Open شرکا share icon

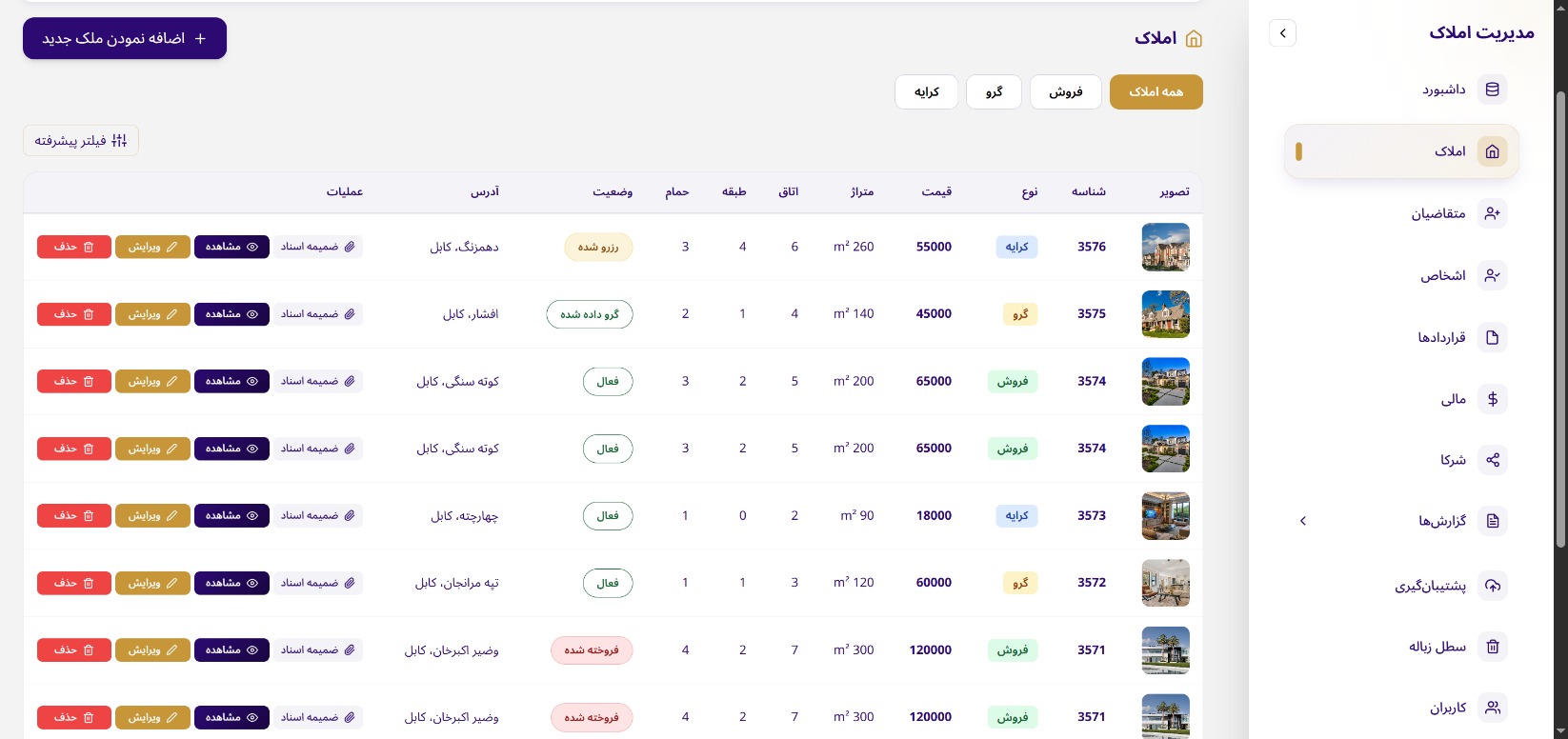(1492, 460)
